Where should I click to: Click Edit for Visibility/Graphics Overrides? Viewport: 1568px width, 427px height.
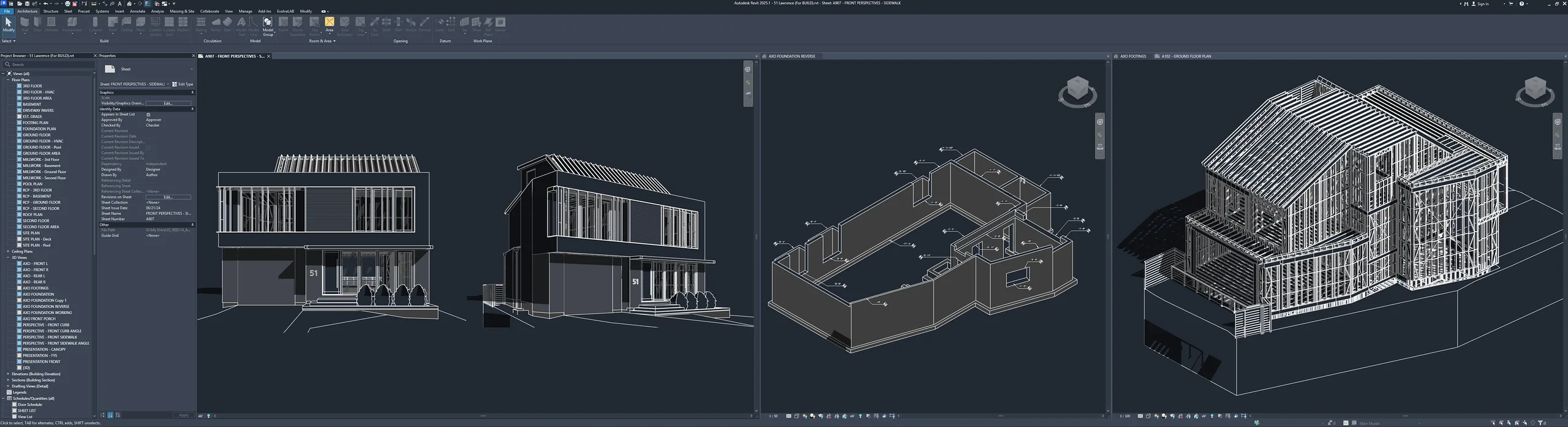coord(168,104)
